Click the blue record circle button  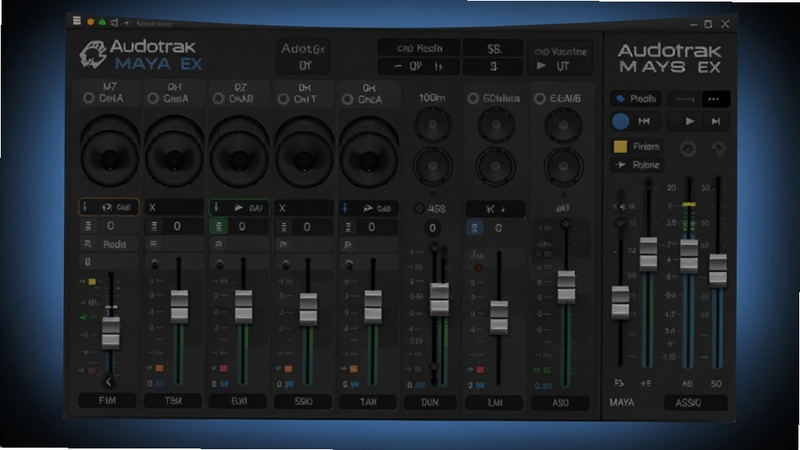tap(620, 121)
